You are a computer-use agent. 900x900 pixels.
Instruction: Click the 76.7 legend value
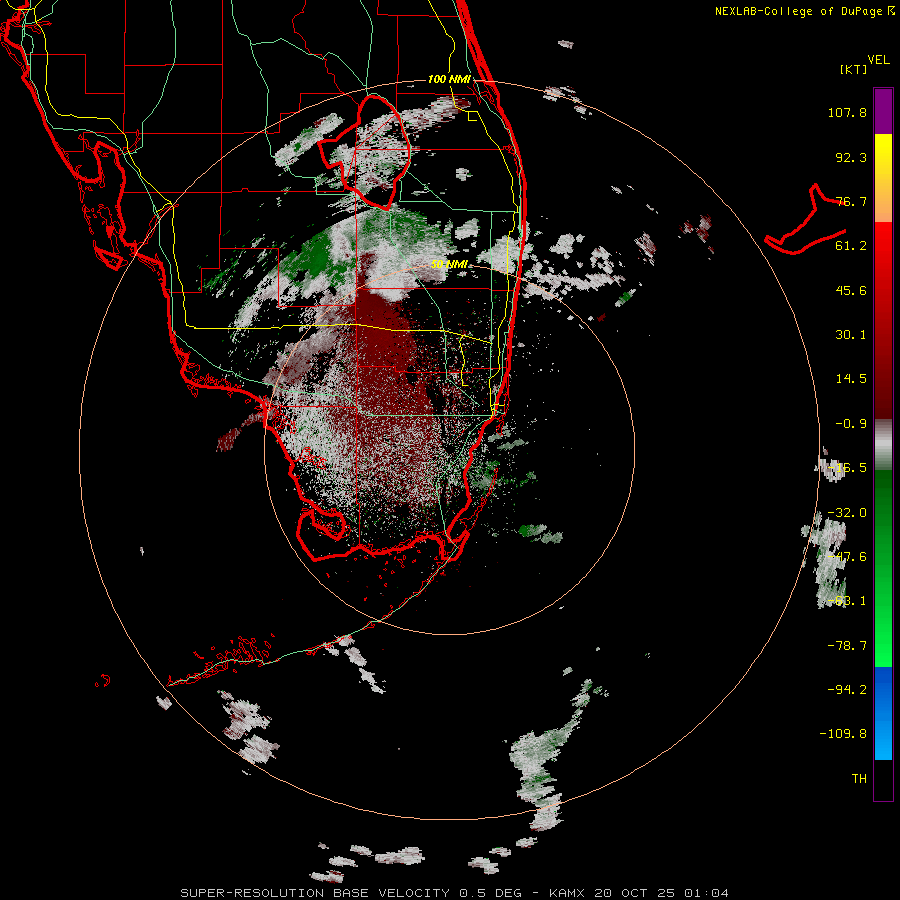851,201
